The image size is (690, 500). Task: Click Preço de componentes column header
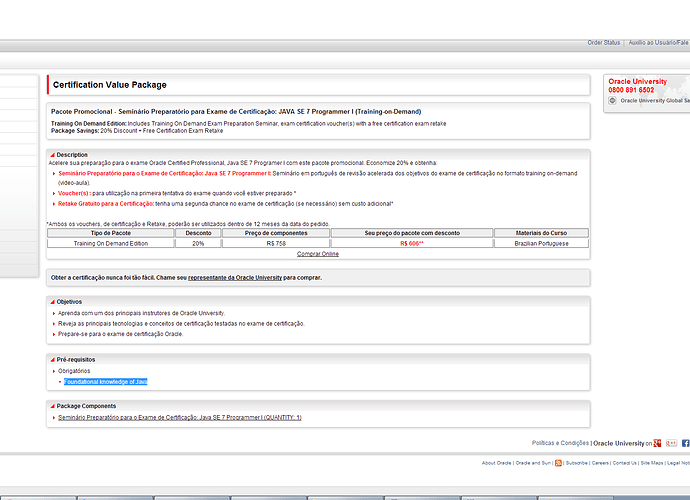[x=276, y=233]
